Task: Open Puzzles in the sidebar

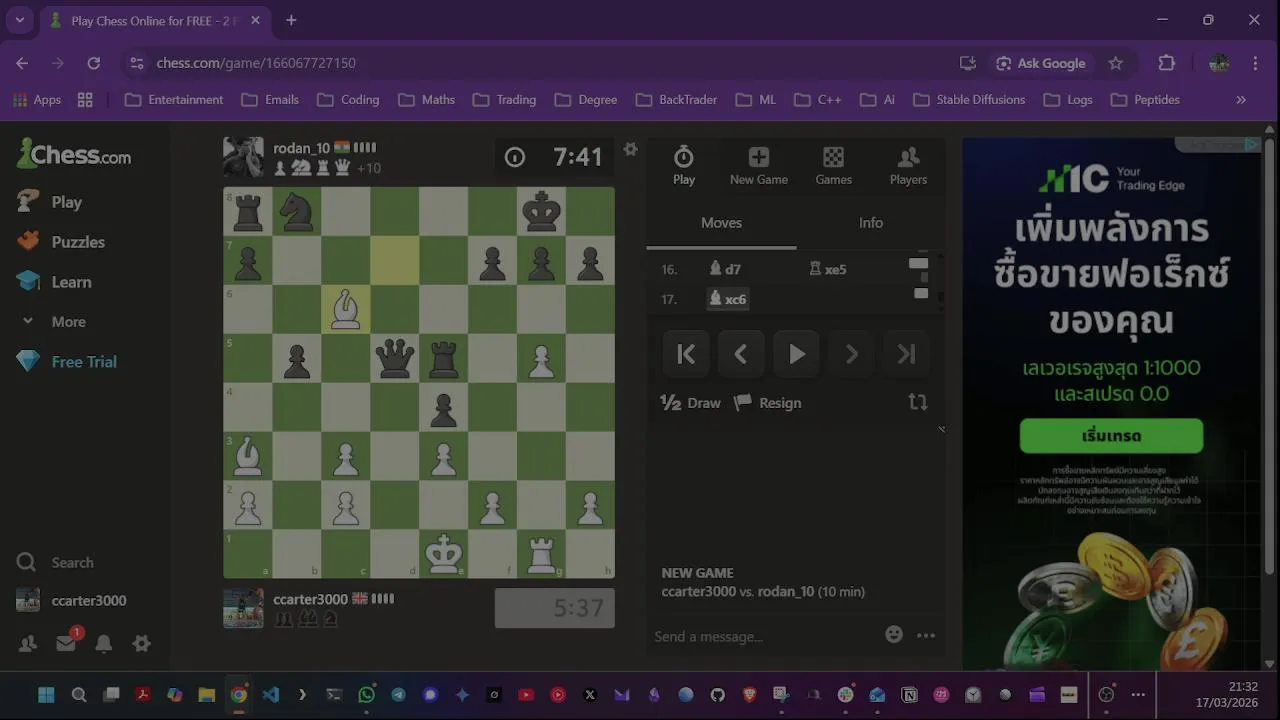Action: [62, 242]
